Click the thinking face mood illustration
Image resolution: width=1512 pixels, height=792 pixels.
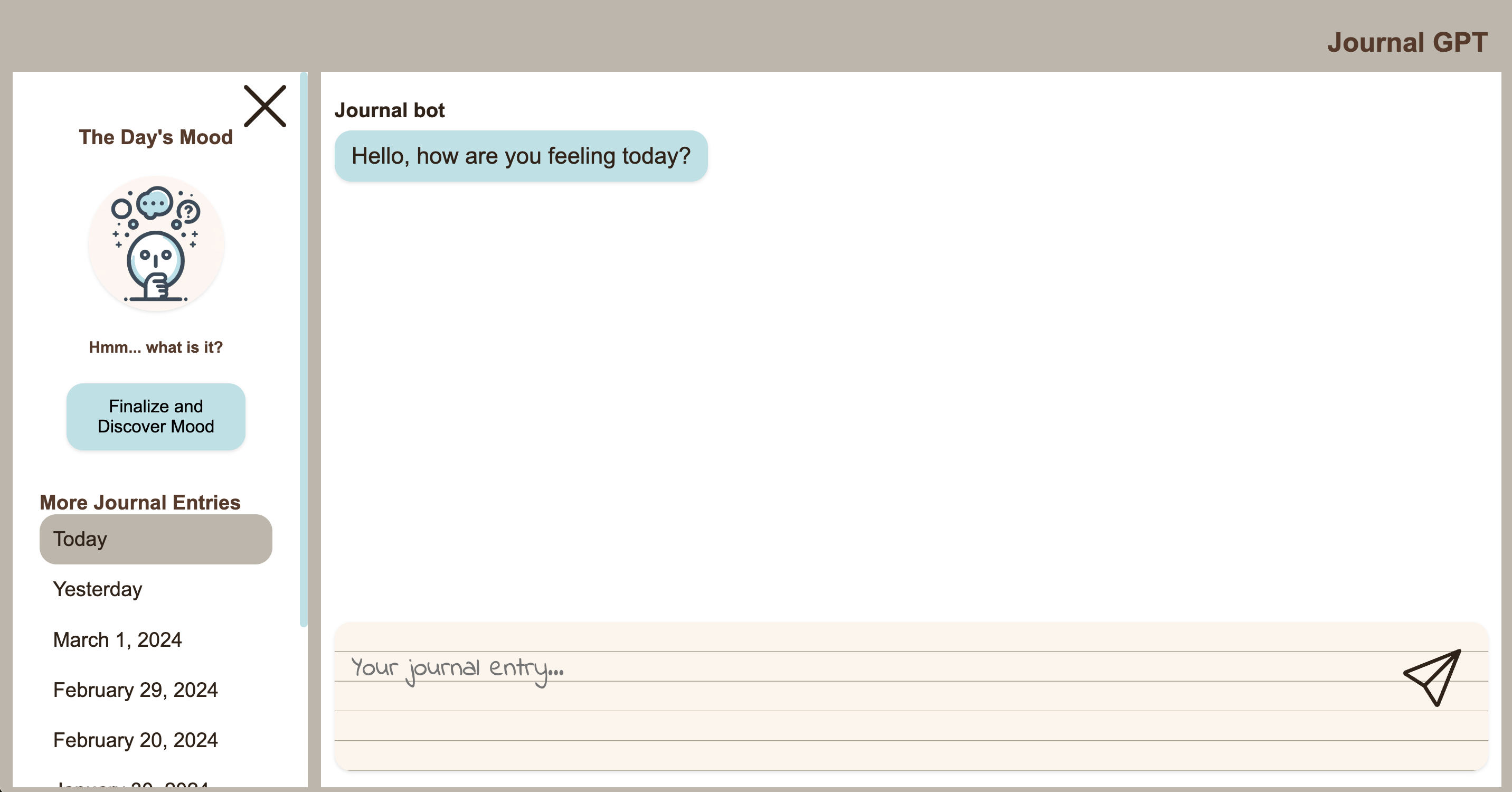coord(156,243)
